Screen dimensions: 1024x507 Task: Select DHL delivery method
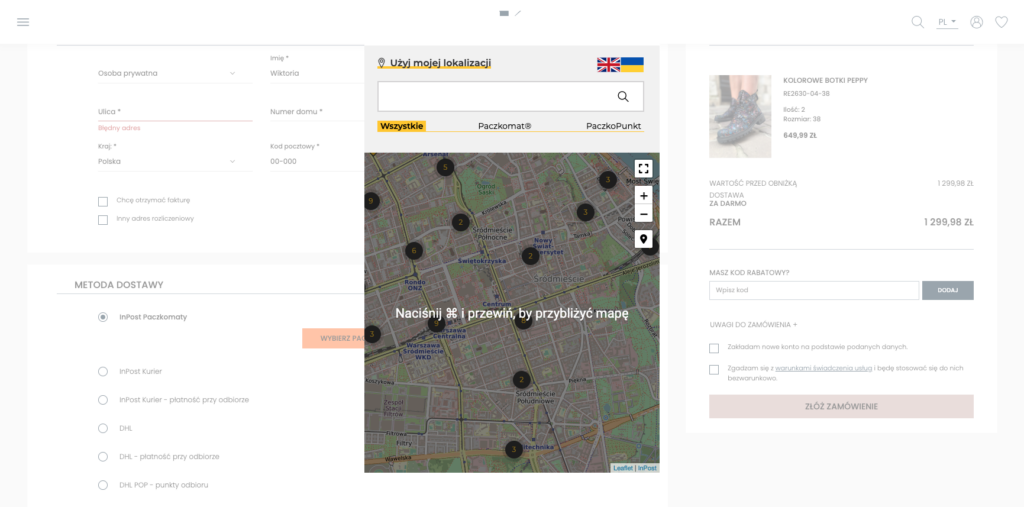[103, 428]
